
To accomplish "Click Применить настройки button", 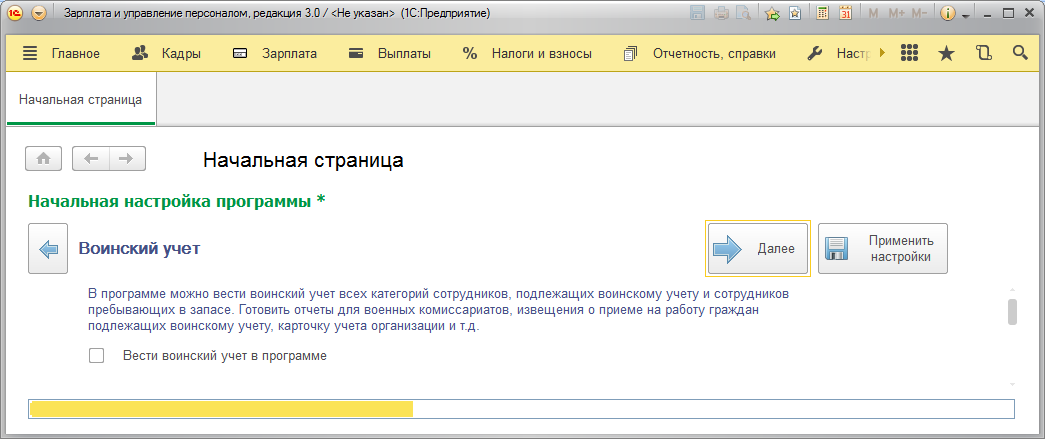I will coord(883,249).
